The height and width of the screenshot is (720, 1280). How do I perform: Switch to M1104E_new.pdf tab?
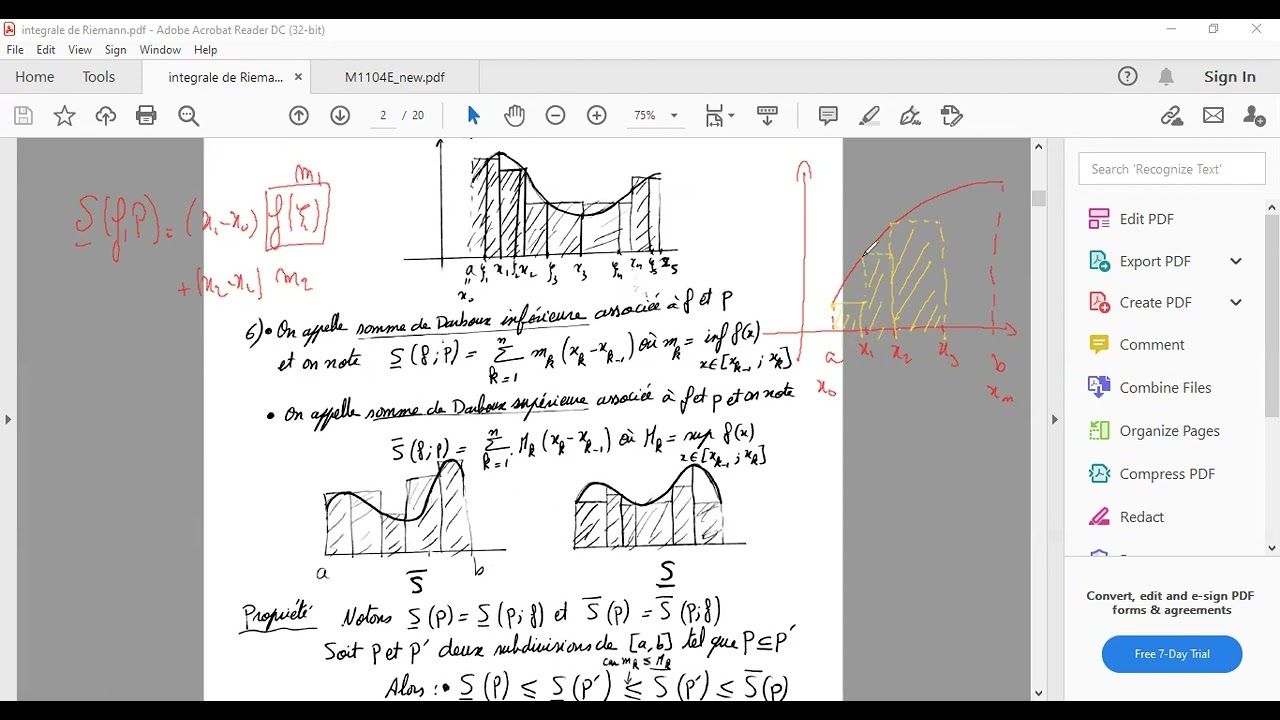pos(395,77)
